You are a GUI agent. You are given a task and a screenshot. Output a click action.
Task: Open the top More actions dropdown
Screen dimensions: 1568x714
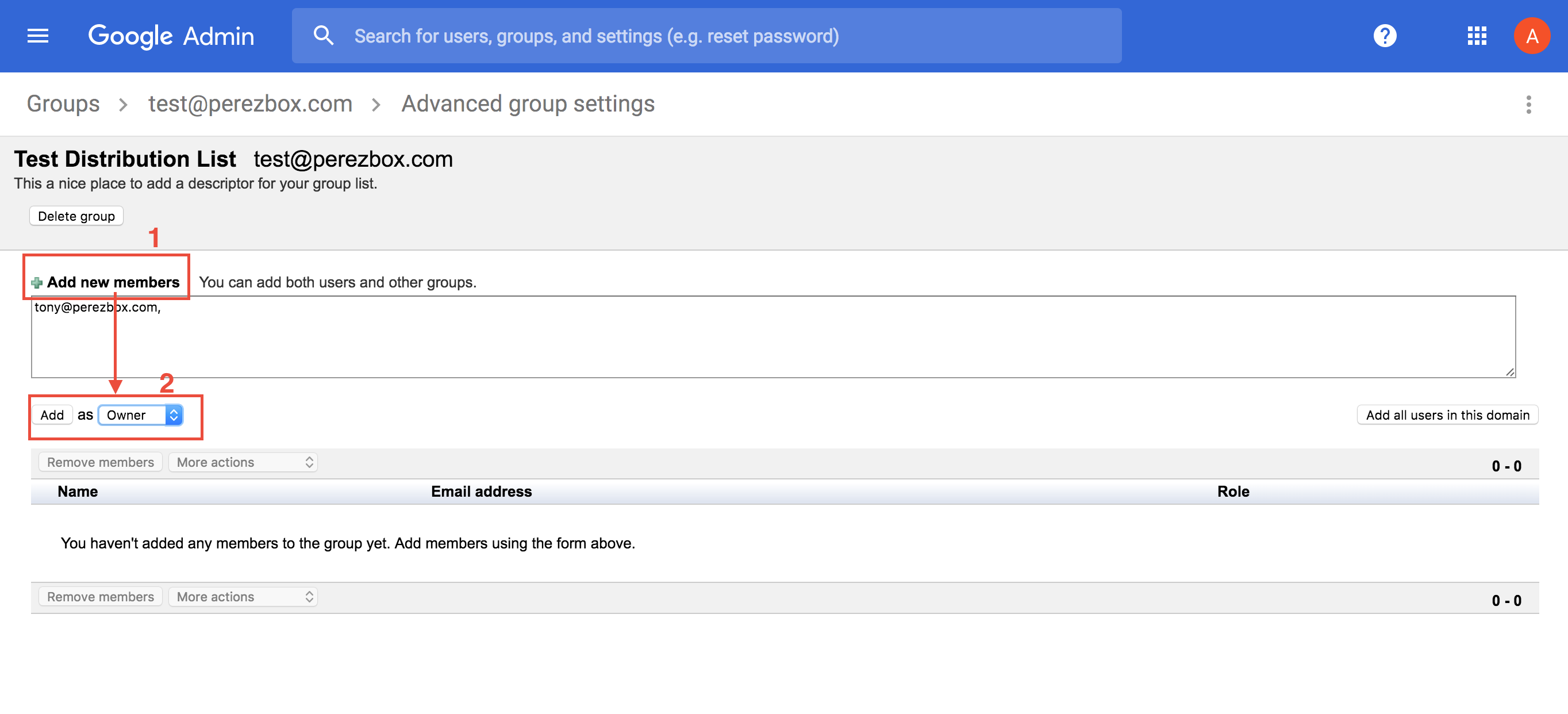tap(243, 463)
